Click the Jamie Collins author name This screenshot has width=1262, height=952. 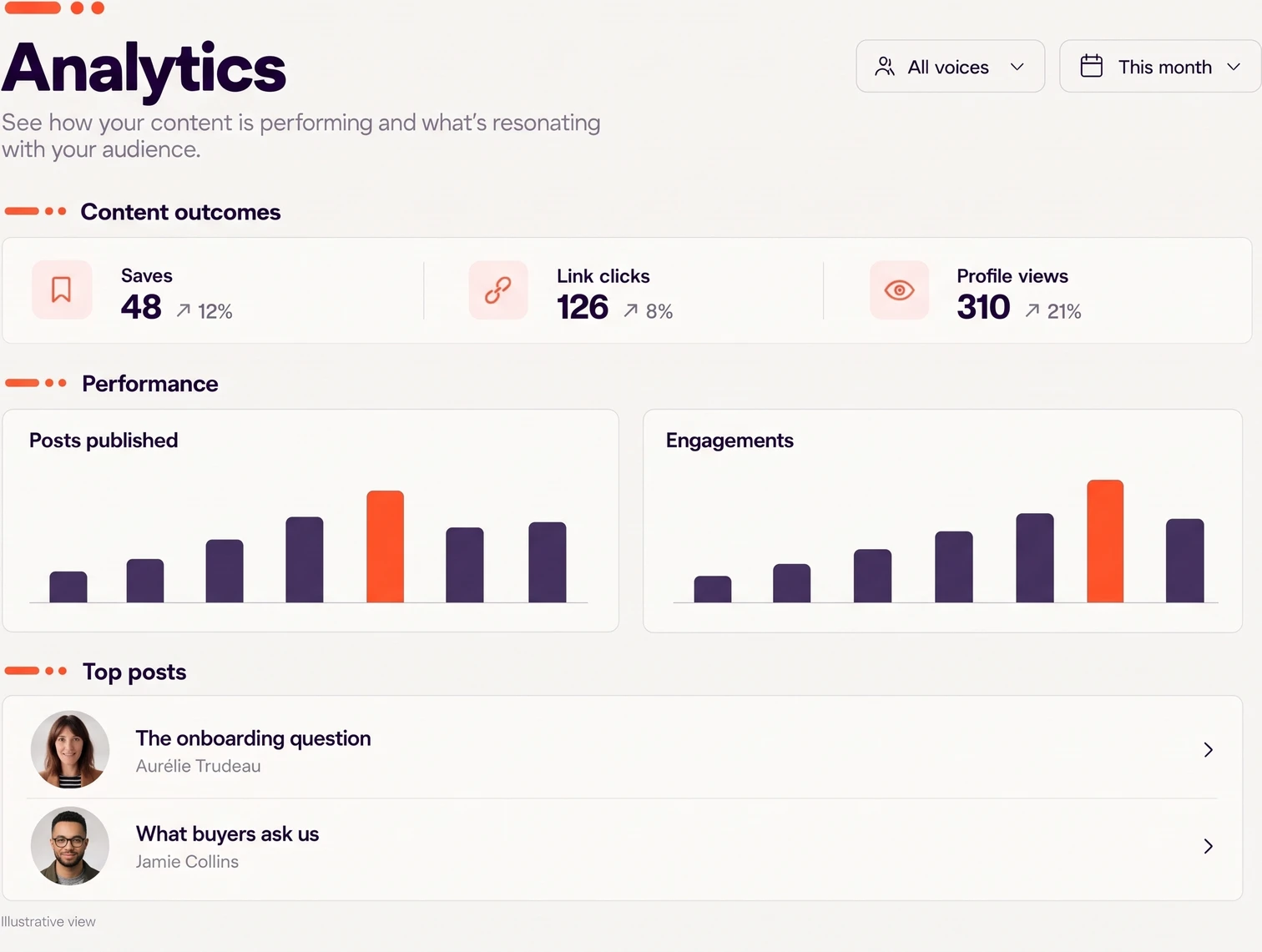187,862
